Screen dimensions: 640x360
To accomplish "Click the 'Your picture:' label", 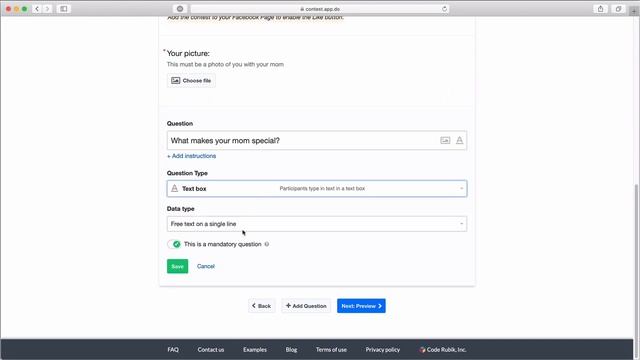I will point(188,53).
